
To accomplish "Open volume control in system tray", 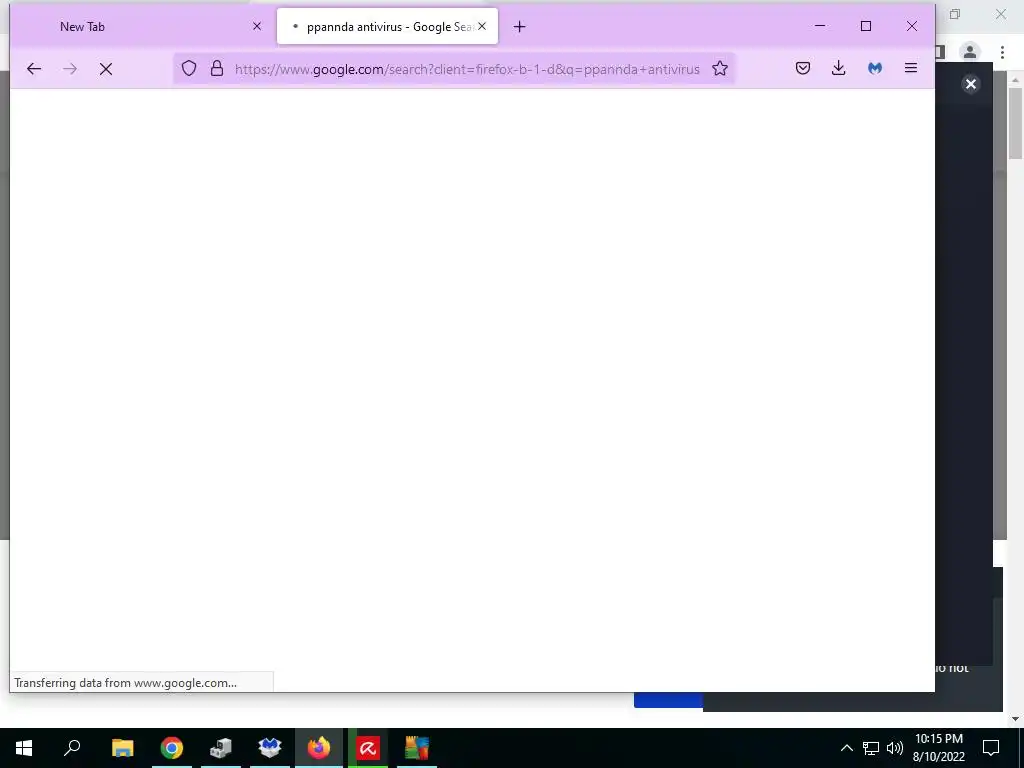I will (x=895, y=748).
